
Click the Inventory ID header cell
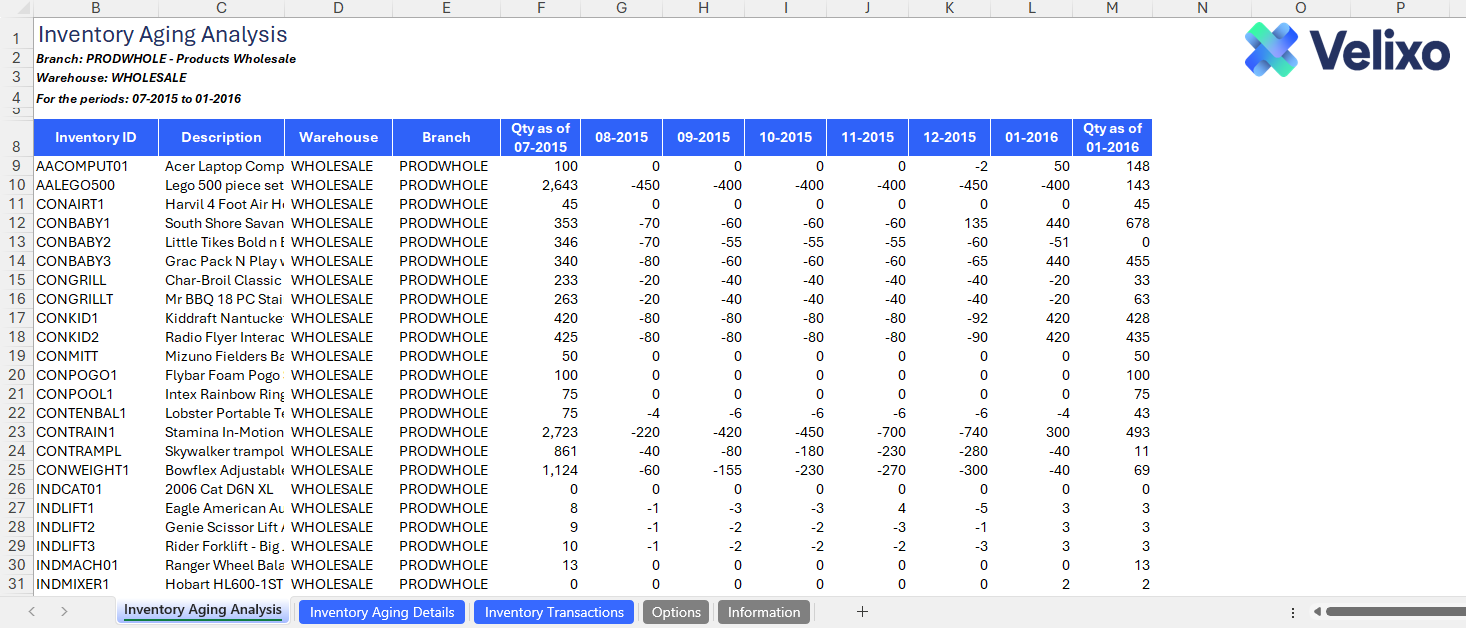coord(96,138)
